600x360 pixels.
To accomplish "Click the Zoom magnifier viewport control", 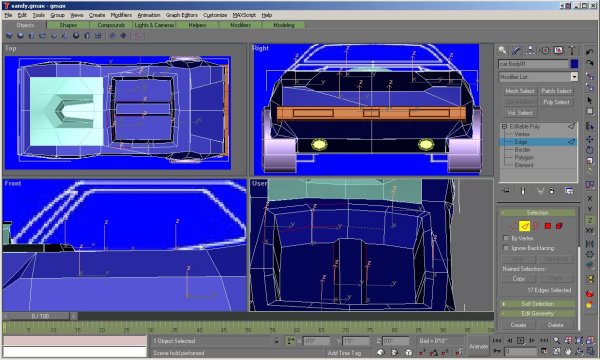I will click(556, 340).
